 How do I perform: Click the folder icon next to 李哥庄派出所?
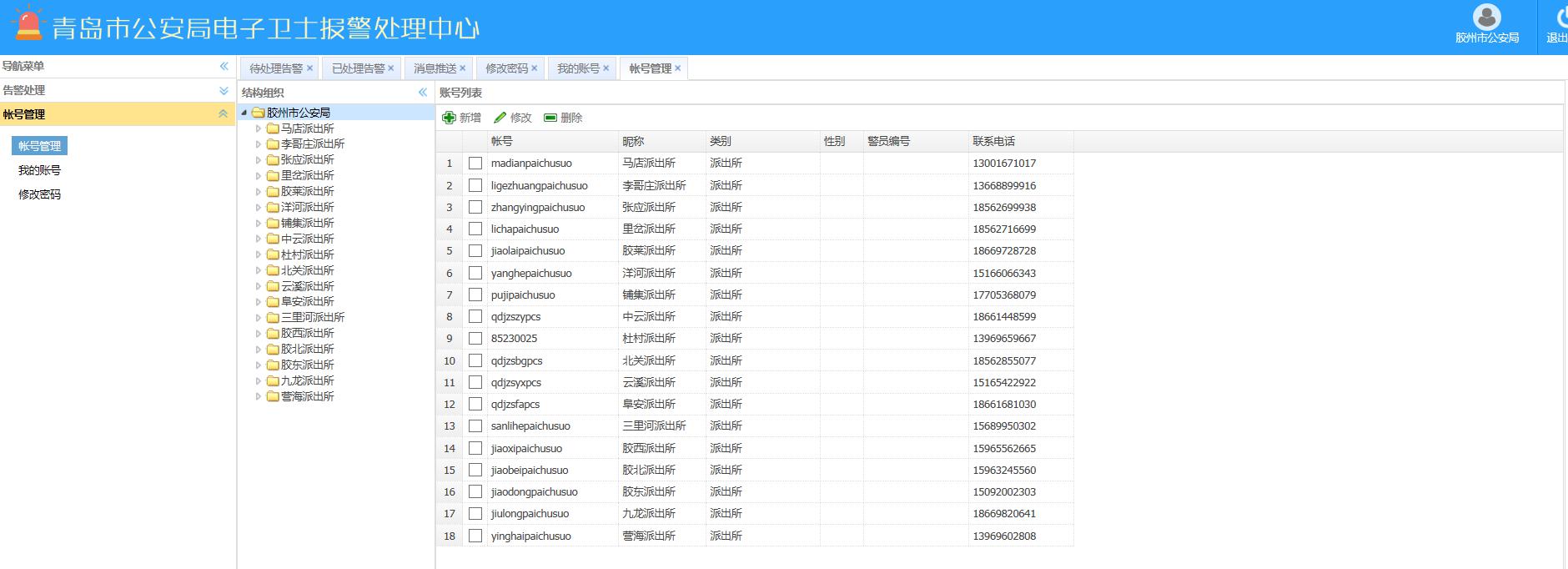tap(273, 144)
